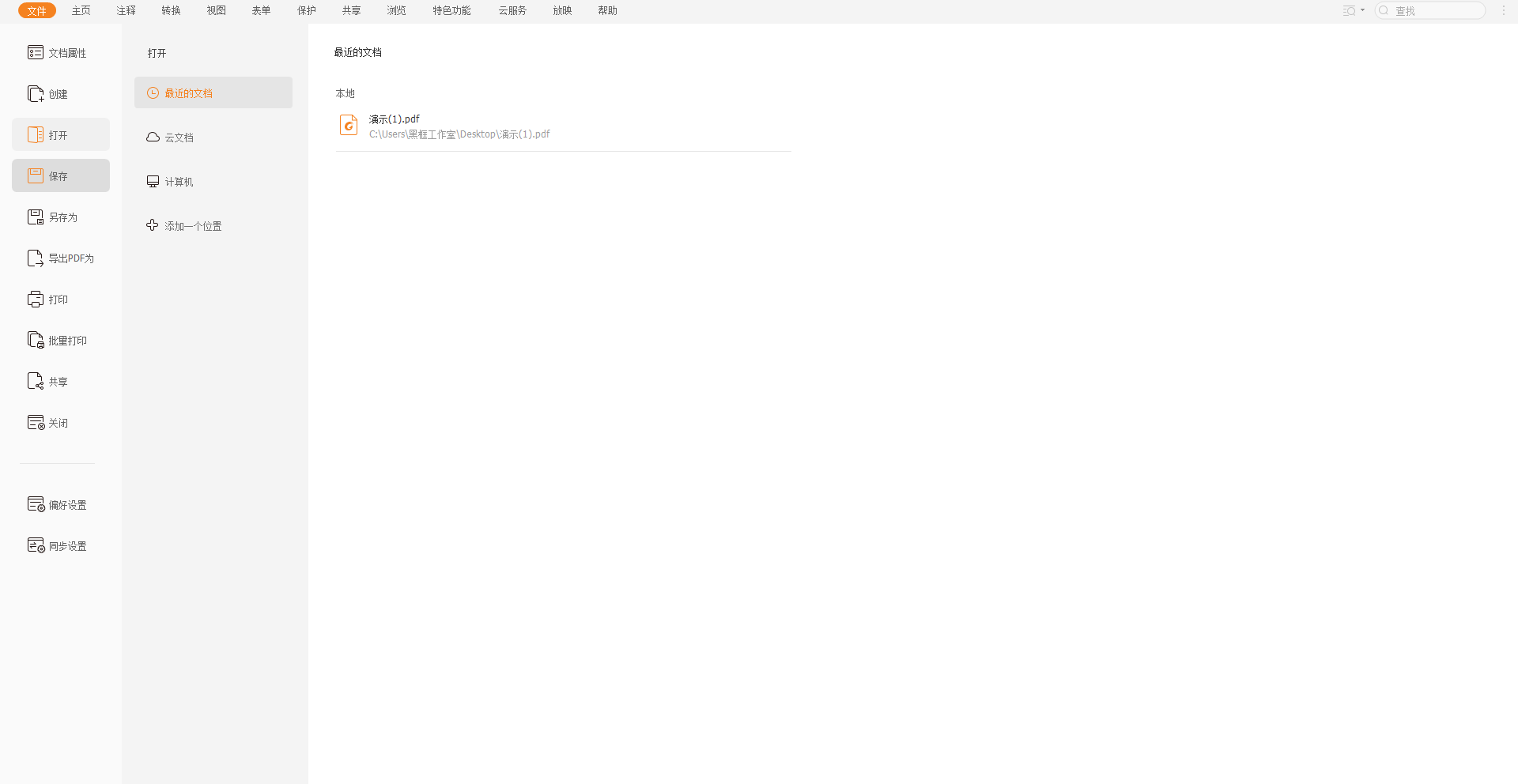1518x784 pixels.
Task: Select the 打印 print icon
Action: coord(36,300)
